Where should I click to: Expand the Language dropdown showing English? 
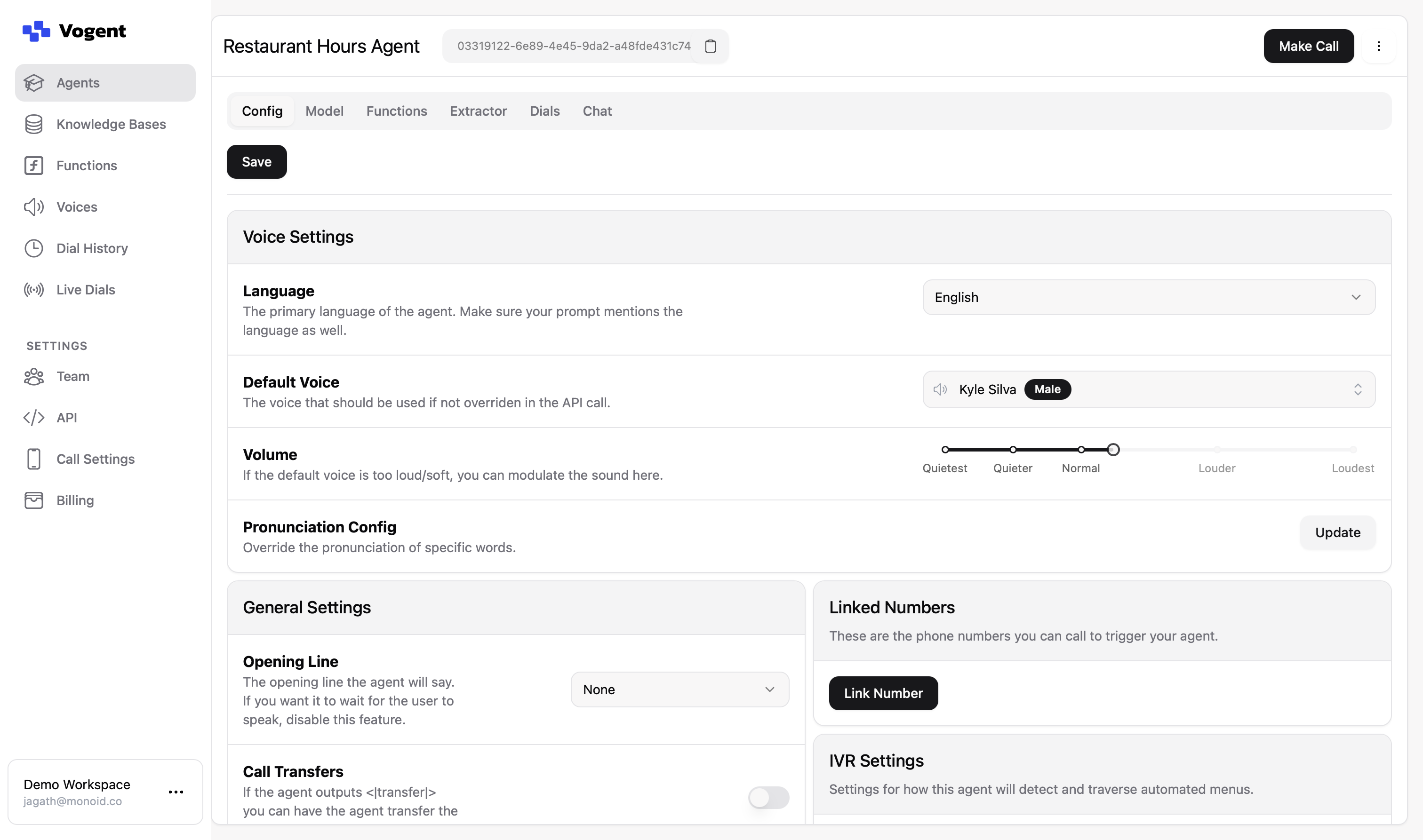(1148, 297)
